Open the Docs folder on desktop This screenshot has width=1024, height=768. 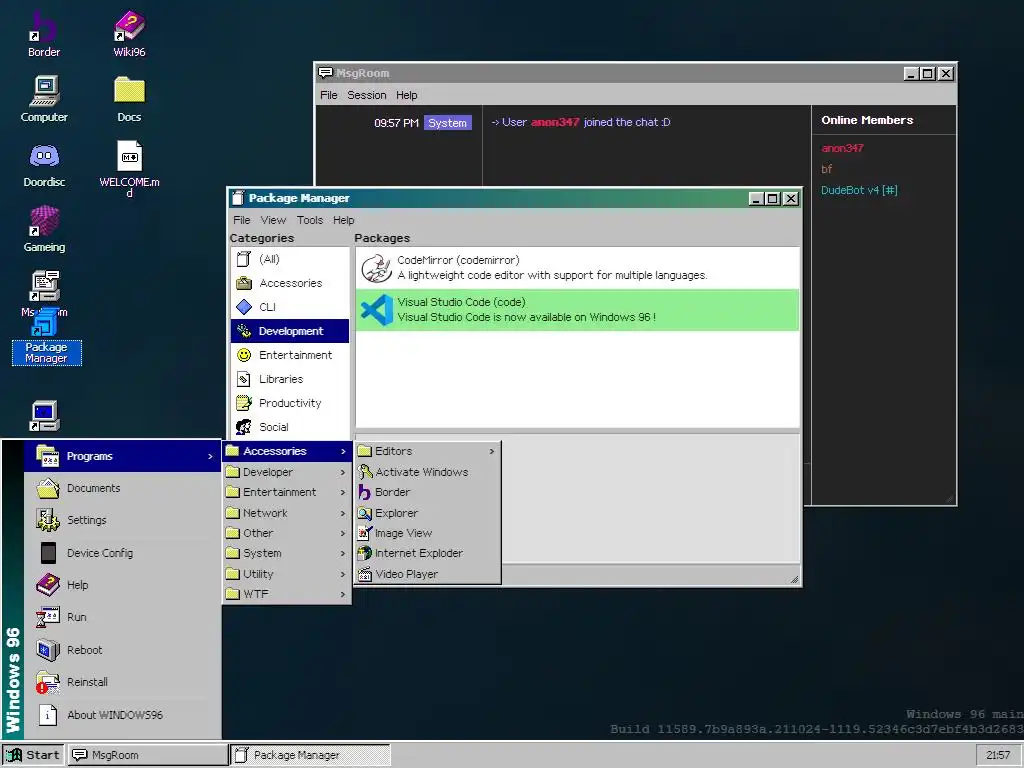tap(129, 99)
